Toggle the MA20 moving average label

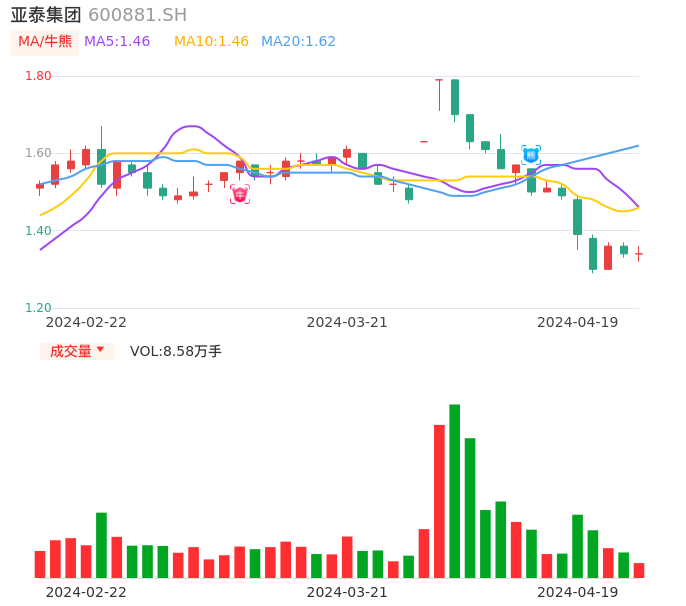click(x=298, y=42)
